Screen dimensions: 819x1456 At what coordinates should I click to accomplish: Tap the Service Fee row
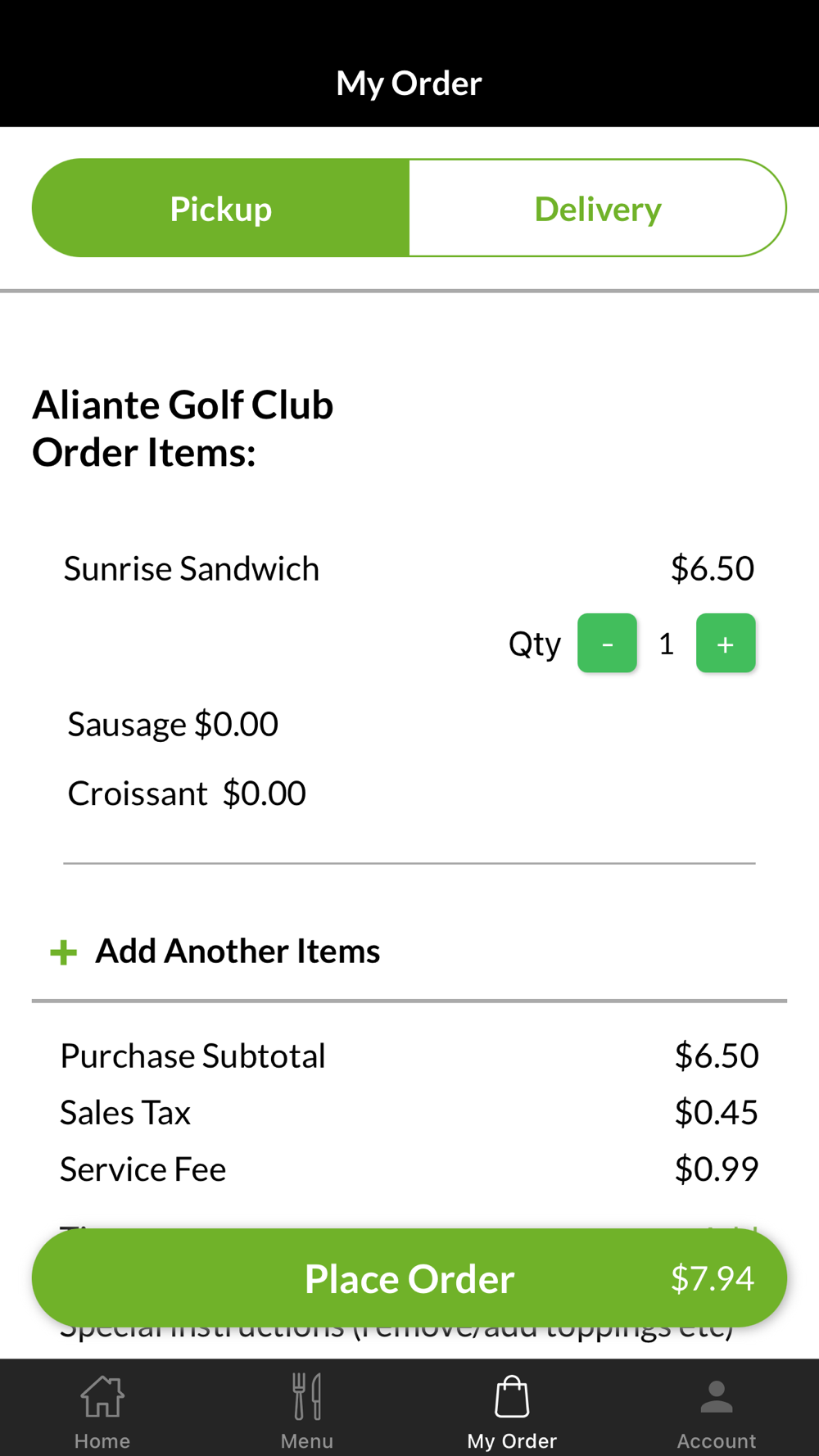(x=409, y=1169)
